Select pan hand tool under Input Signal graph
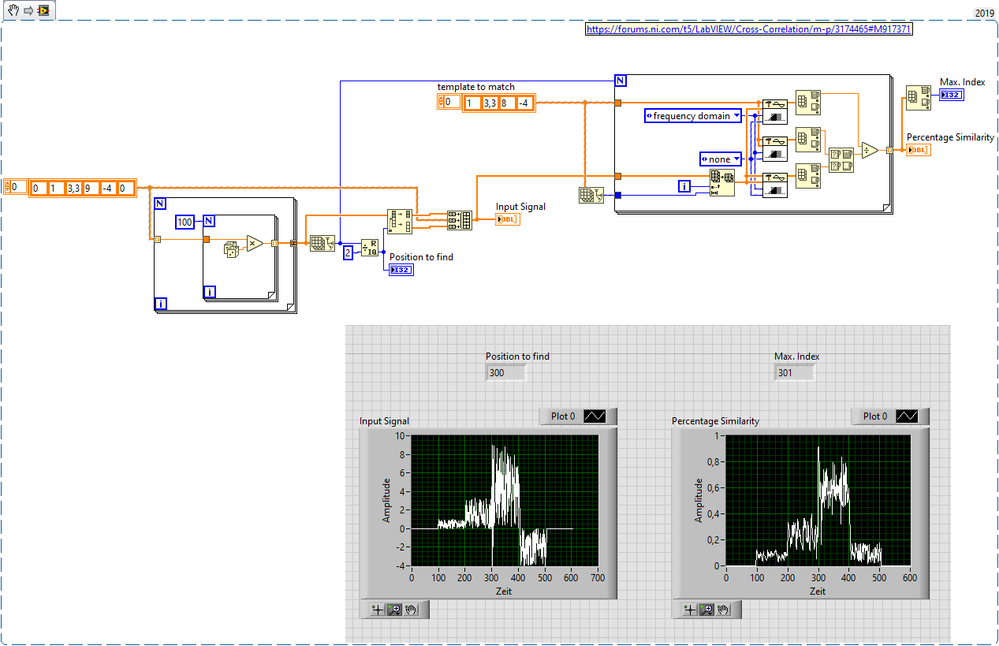 click(x=411, y=610)
